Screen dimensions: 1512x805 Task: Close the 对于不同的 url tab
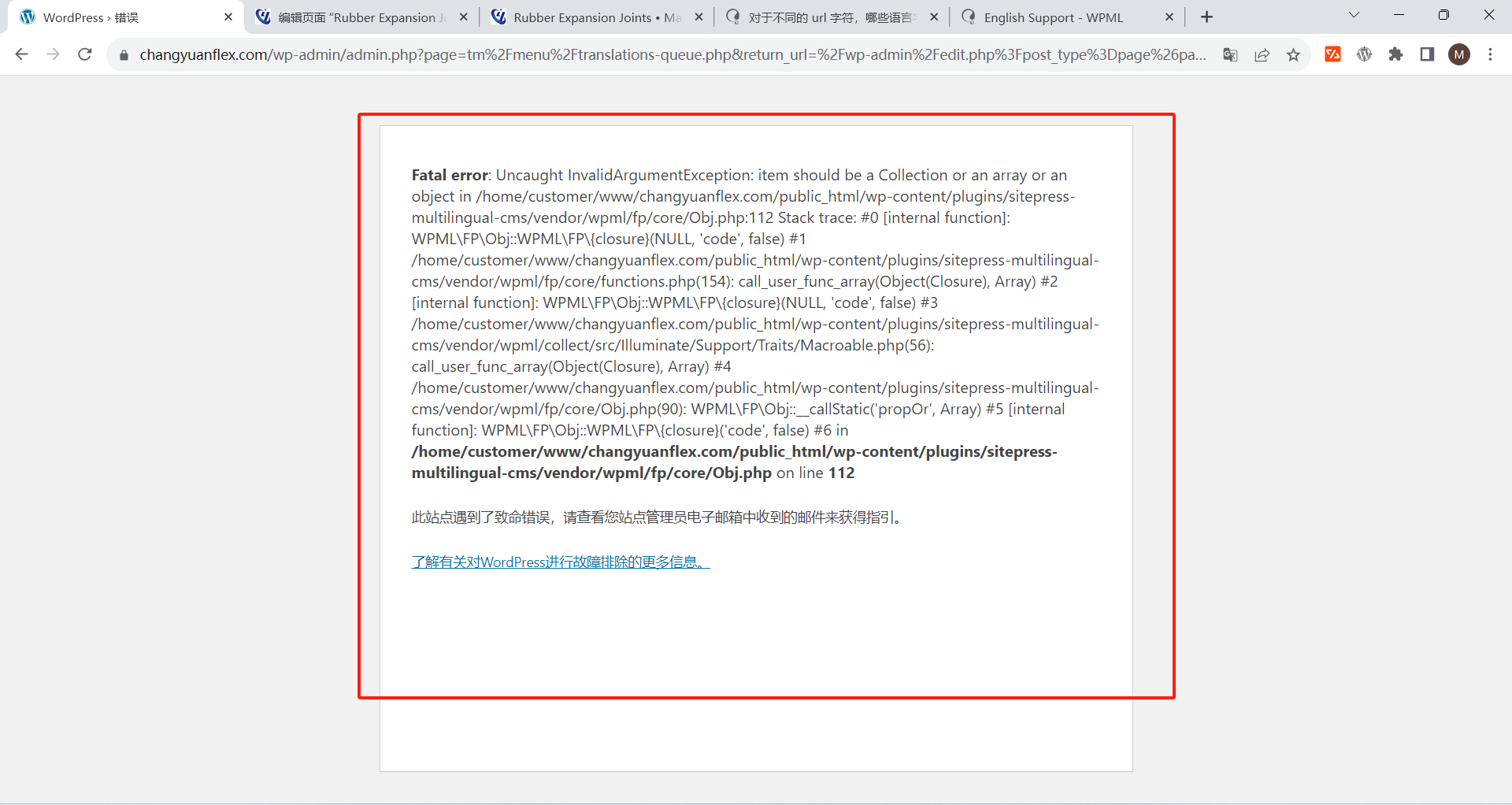pos(934,17)
